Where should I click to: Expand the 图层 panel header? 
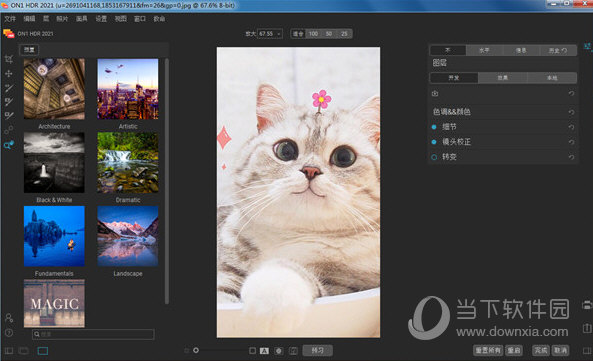(439, 63)
